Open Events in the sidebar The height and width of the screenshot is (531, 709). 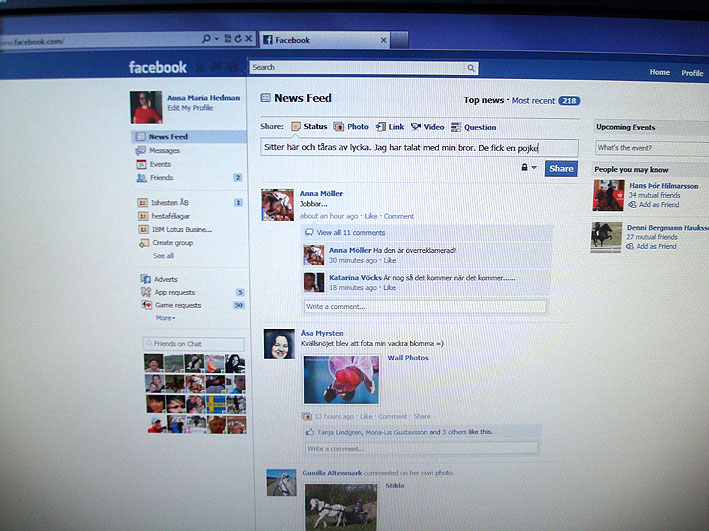161,164
